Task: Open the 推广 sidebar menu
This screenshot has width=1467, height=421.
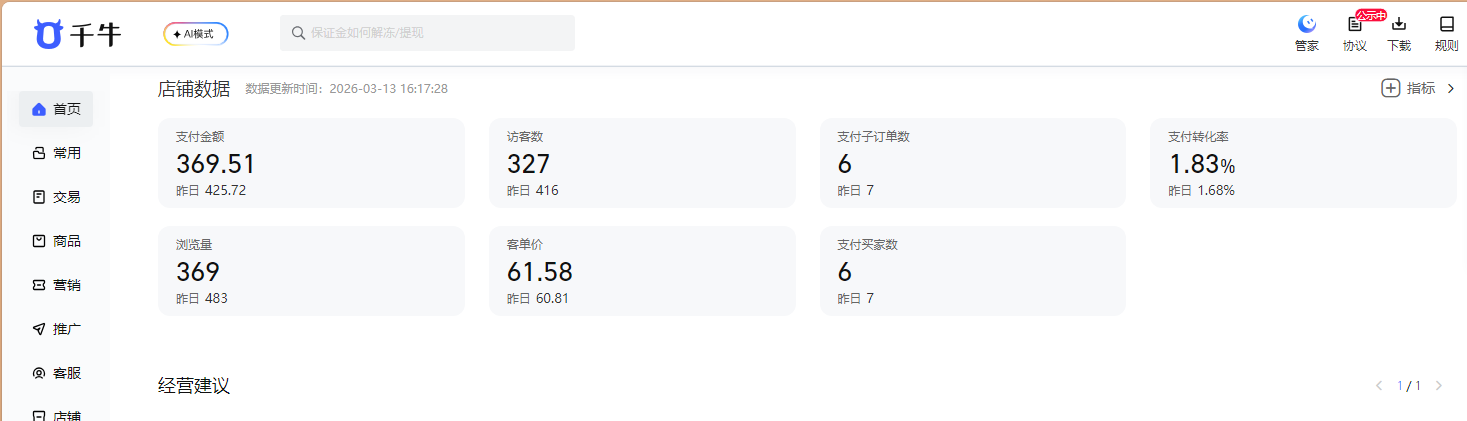Action: pyautogui.click(x=56, y=329)
